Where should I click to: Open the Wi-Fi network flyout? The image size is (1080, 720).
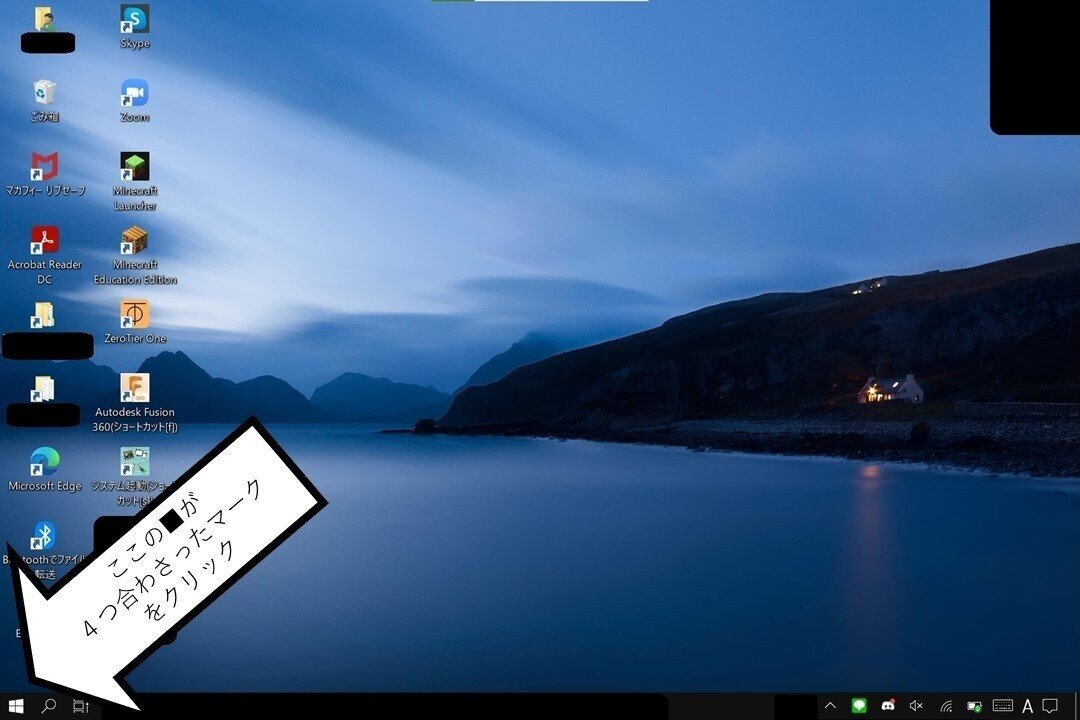[946, 706]
